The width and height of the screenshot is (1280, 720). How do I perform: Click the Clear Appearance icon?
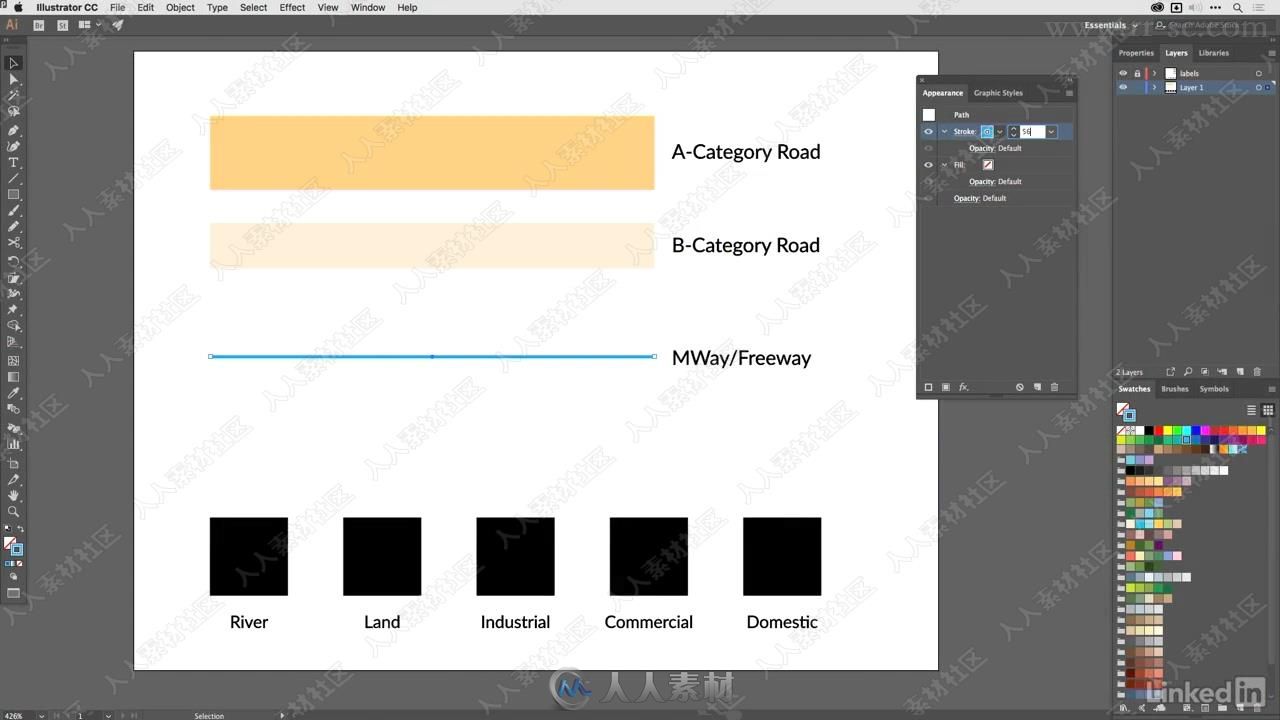[x=1020, y=387]
